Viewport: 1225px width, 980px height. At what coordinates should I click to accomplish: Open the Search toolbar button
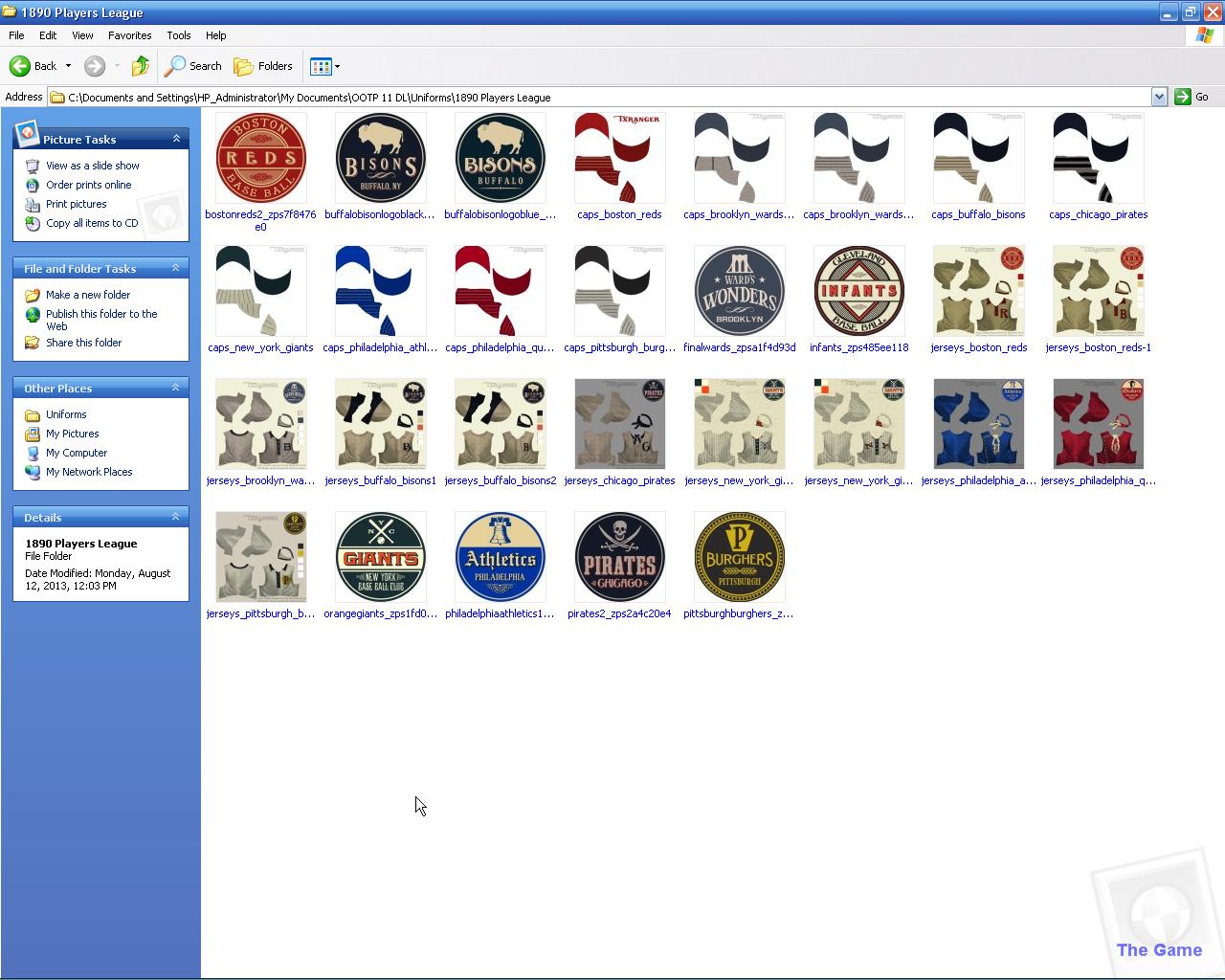[193, 66]
